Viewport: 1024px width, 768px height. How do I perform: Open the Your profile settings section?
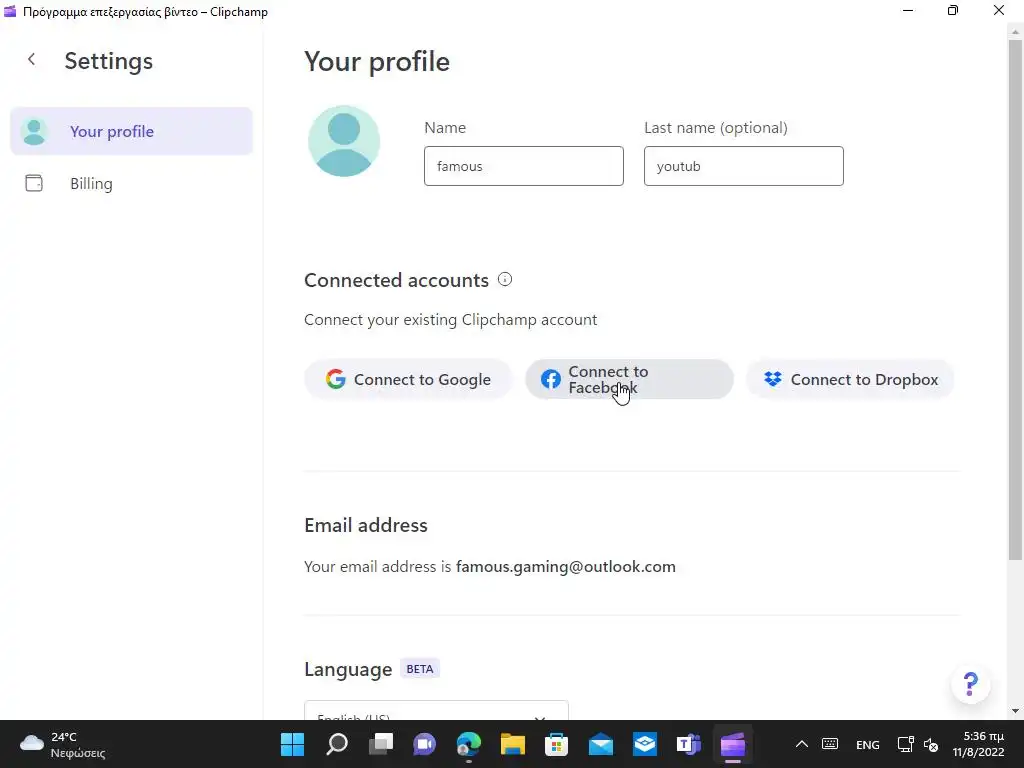(131, 131)
